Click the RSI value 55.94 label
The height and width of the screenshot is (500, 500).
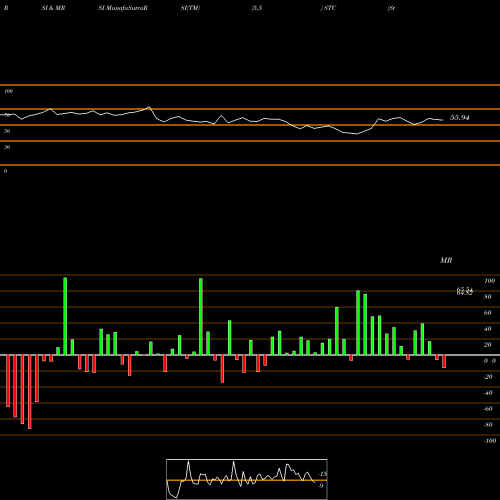click(x=460, y=118)
